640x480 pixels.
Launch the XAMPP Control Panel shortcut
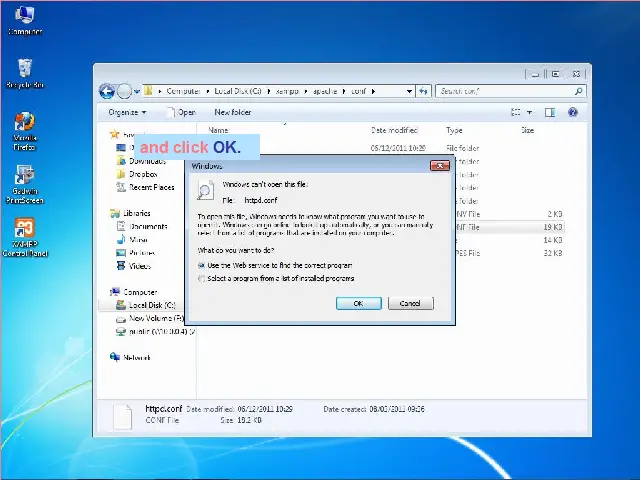(24, 238)
